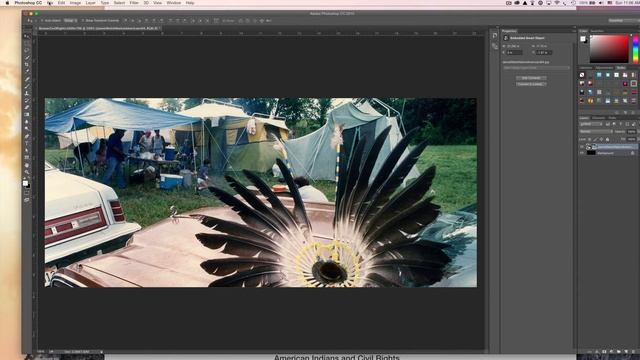Screen dimensions: 640x360
Task: Open the File menu
Action: 50,3
